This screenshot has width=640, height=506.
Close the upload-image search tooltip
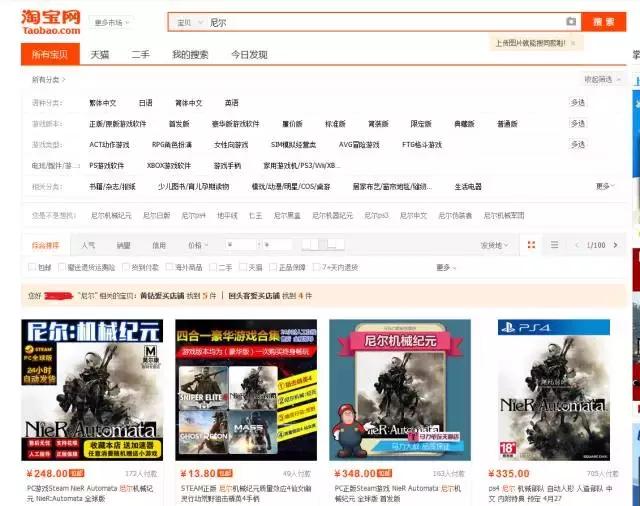click(x=573, y=43)
